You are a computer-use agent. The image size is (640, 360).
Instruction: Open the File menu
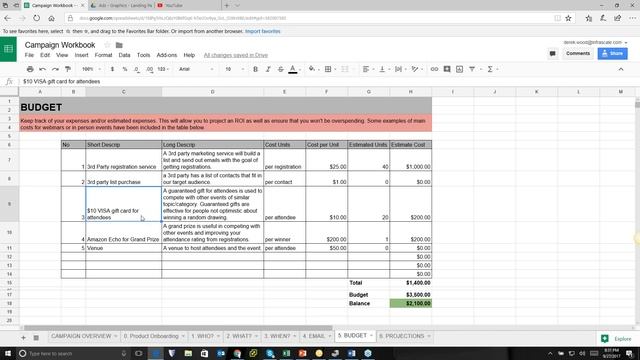pyautogui.click(x=29, y=55)
